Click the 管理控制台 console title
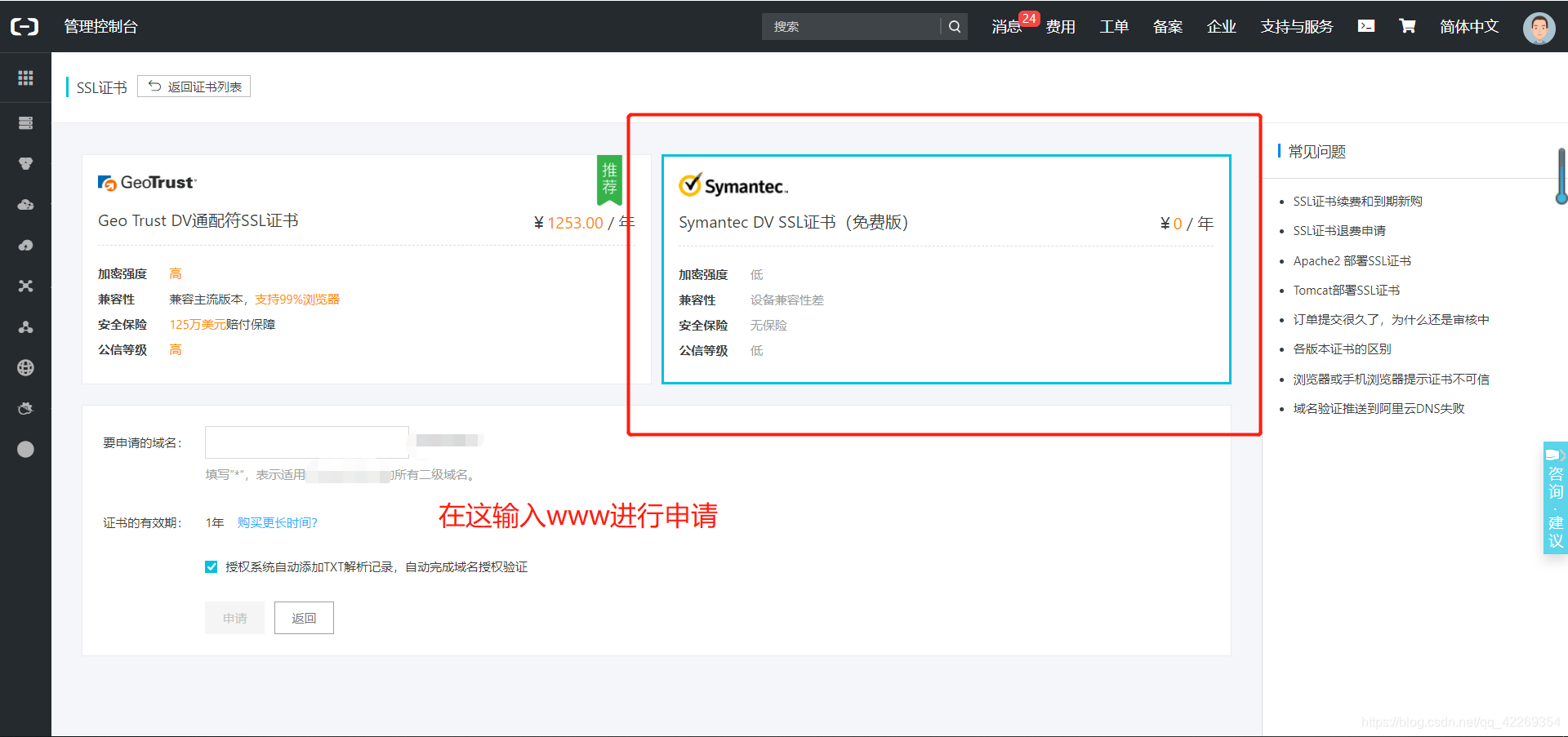The width and height of the screenshot is (1568, 737). click(x=101, y=26)
